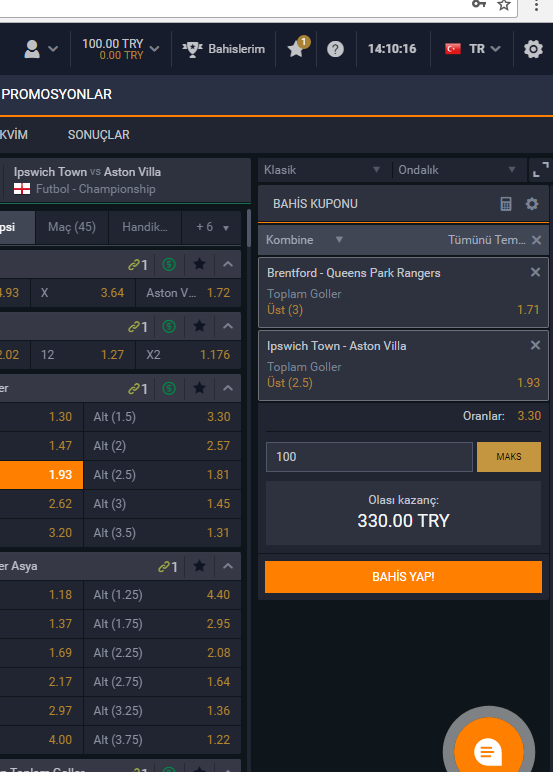The image size is (553, 772).
Task: Switch to the Handik... tab
Action: tap(145, 227)
